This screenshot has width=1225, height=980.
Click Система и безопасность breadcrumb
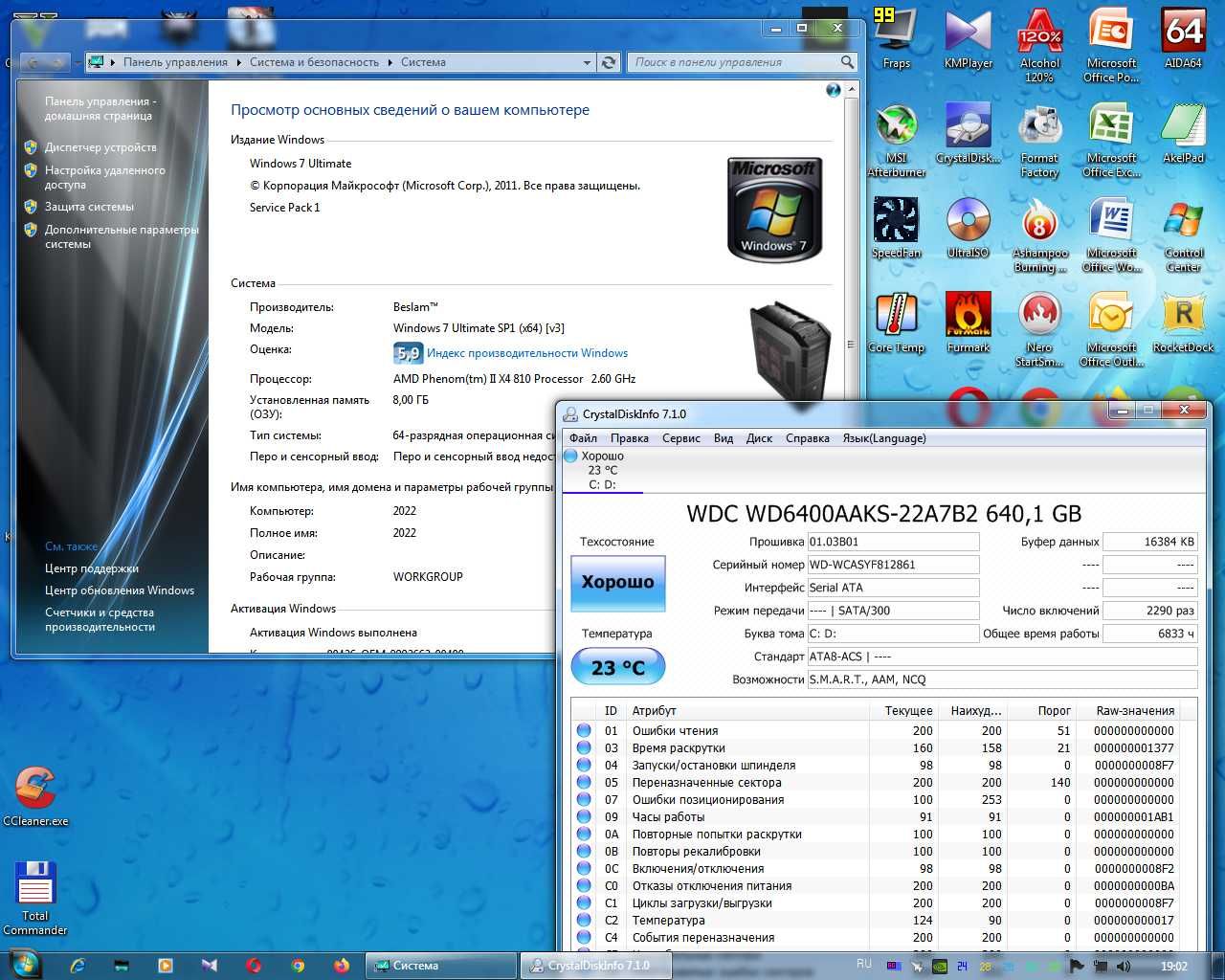tap(314, 62)
